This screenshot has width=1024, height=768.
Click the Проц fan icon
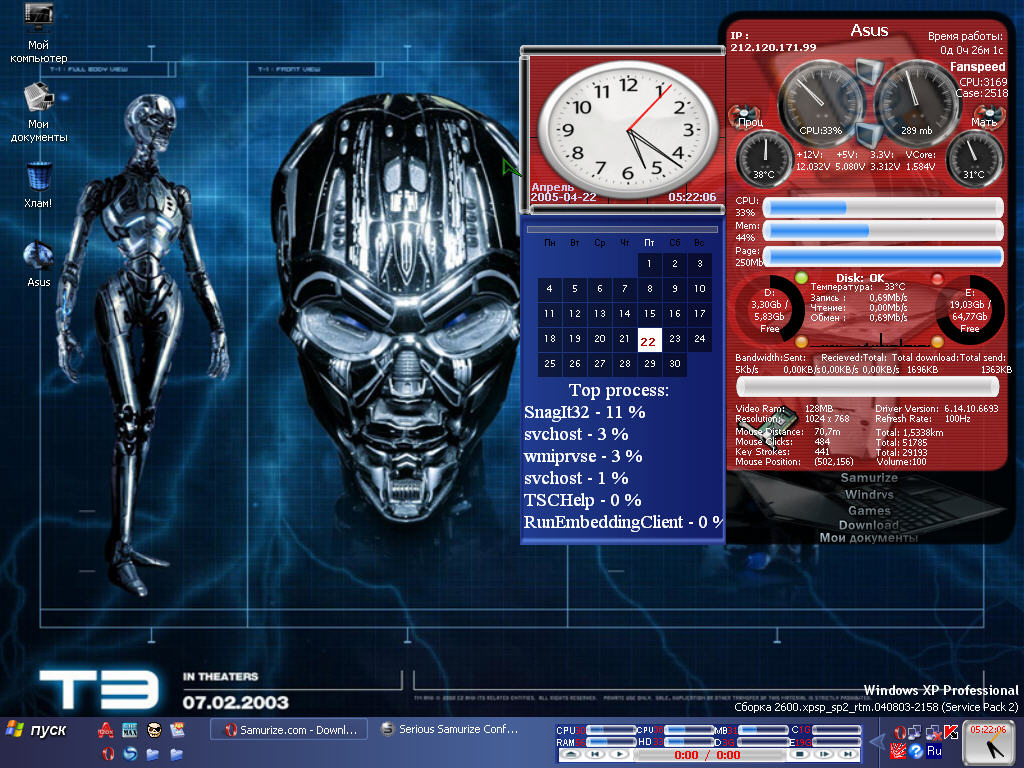pos(742,116)
